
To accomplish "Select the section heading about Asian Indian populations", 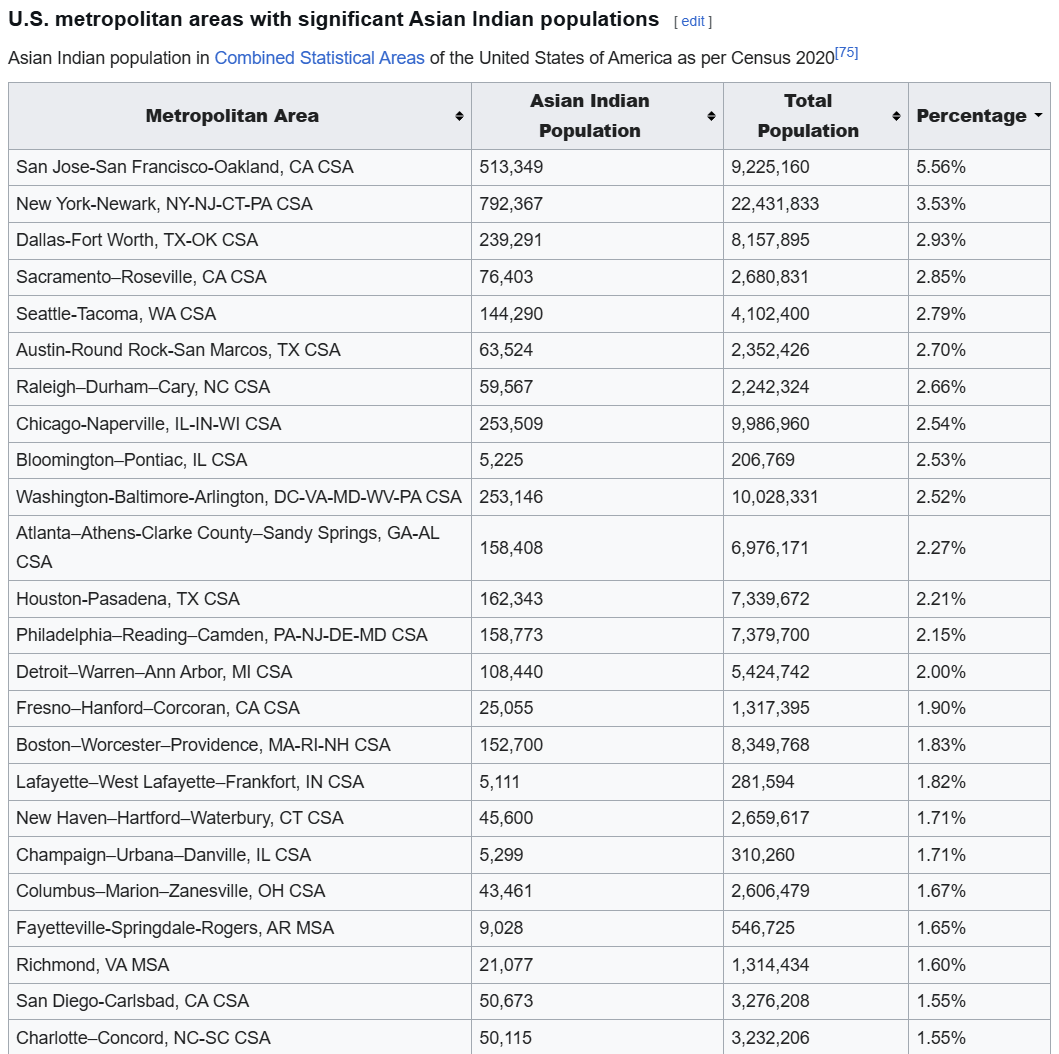I will (x=334, y=20).
